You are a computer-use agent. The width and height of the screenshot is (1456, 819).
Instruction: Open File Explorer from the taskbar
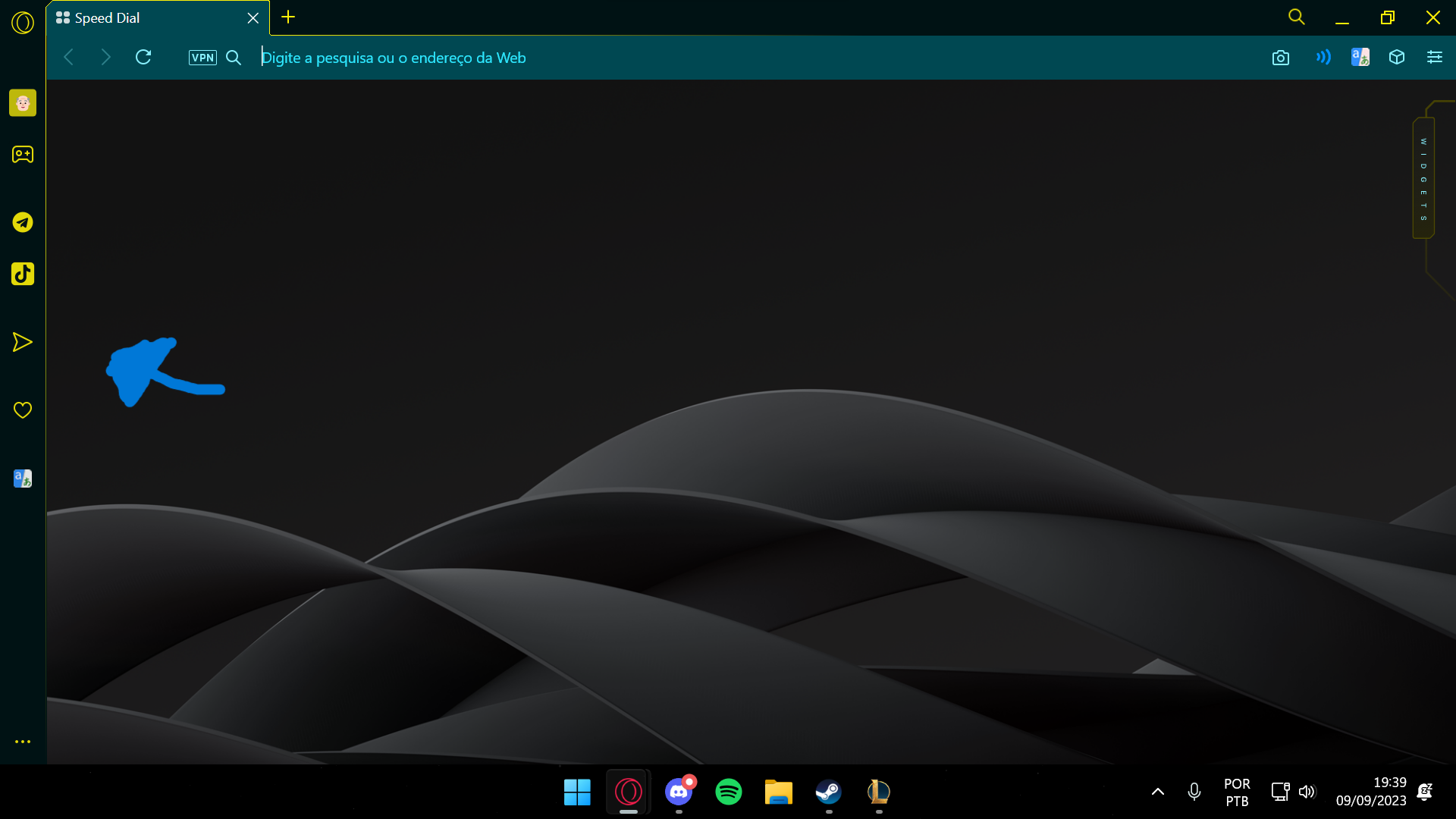click(x=779, y=792)
